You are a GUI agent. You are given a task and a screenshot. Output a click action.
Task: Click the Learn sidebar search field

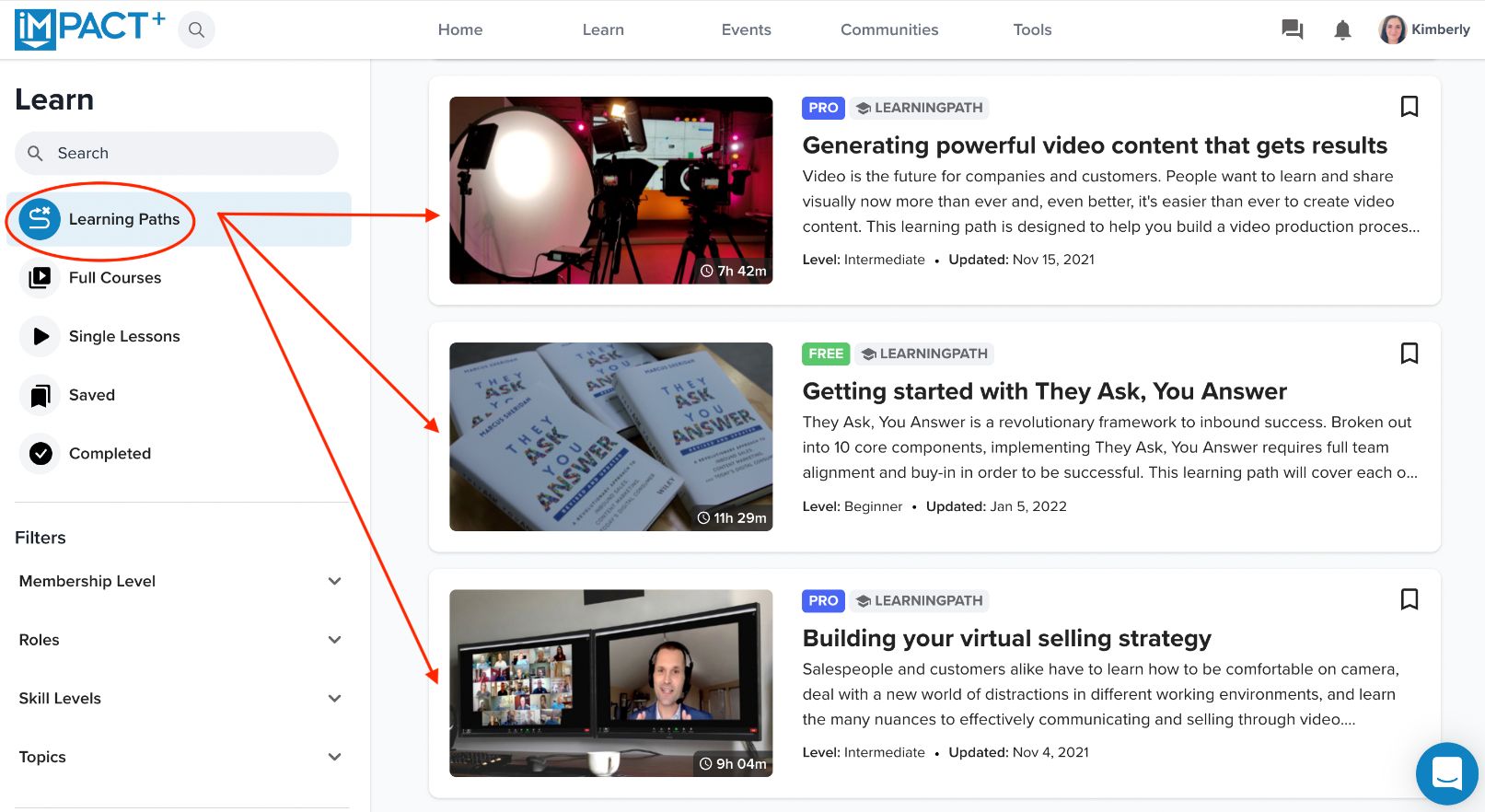177,153
